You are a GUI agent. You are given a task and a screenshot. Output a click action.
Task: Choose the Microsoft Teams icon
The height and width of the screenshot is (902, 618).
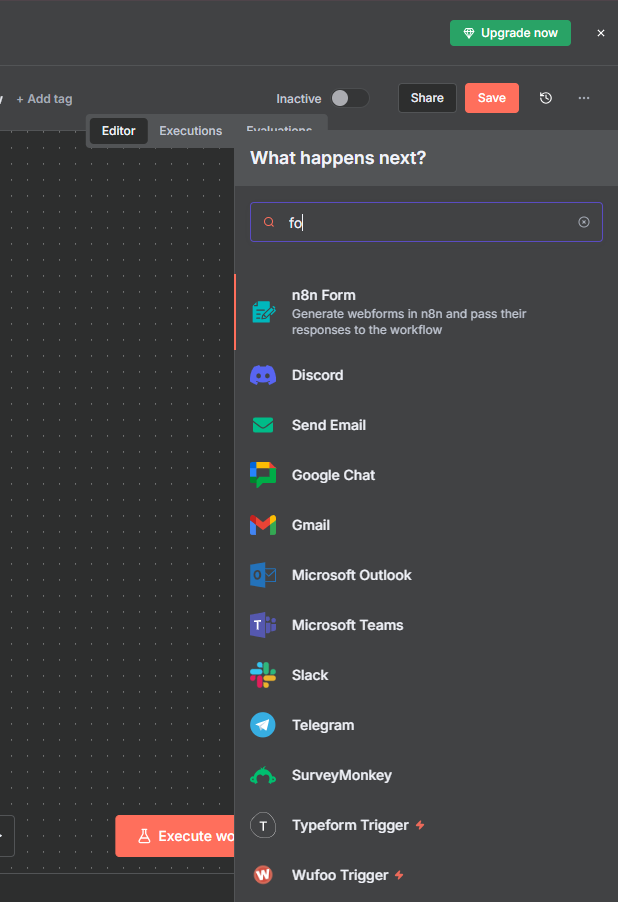pos(263,625)
